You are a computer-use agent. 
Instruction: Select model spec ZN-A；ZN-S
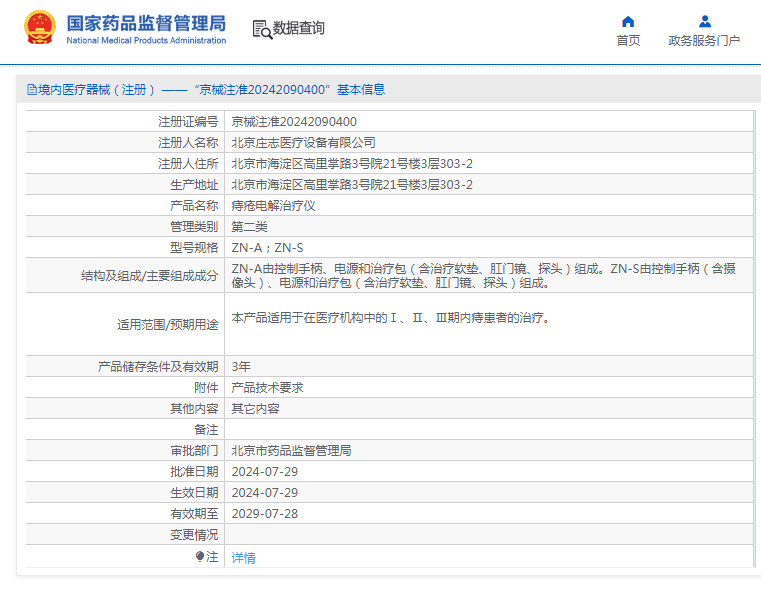267,247
